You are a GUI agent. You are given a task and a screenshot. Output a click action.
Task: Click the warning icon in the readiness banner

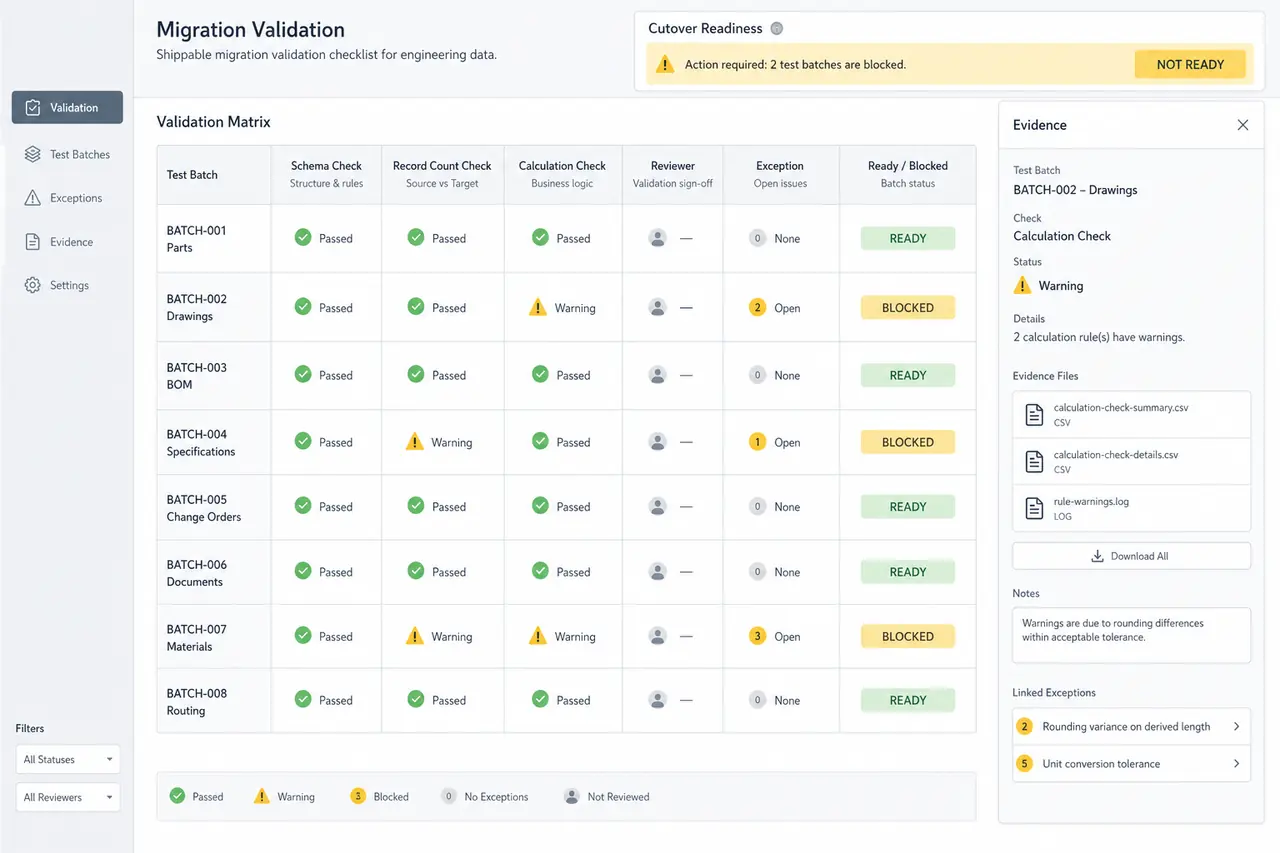click(664, 65)
